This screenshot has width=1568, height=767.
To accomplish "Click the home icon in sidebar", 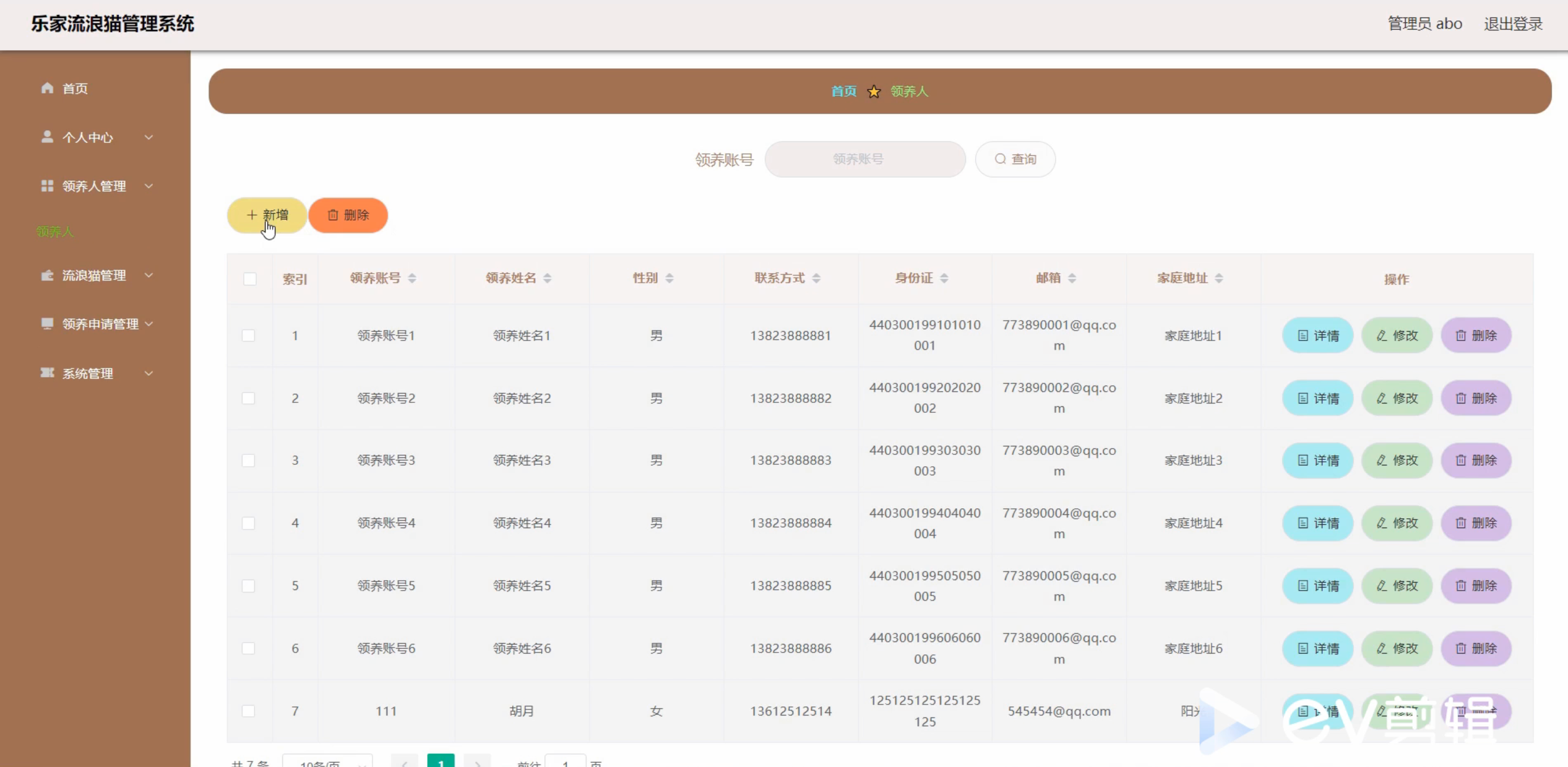I will [x=47, y=88].
